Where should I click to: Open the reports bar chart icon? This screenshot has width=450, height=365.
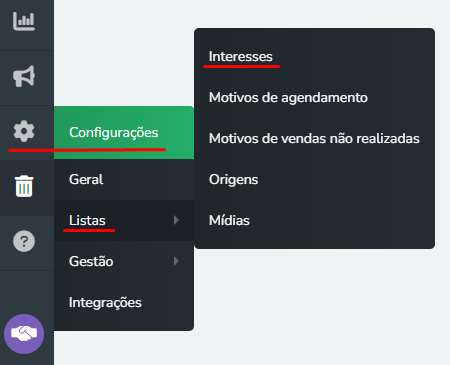(x=24, y=21)
